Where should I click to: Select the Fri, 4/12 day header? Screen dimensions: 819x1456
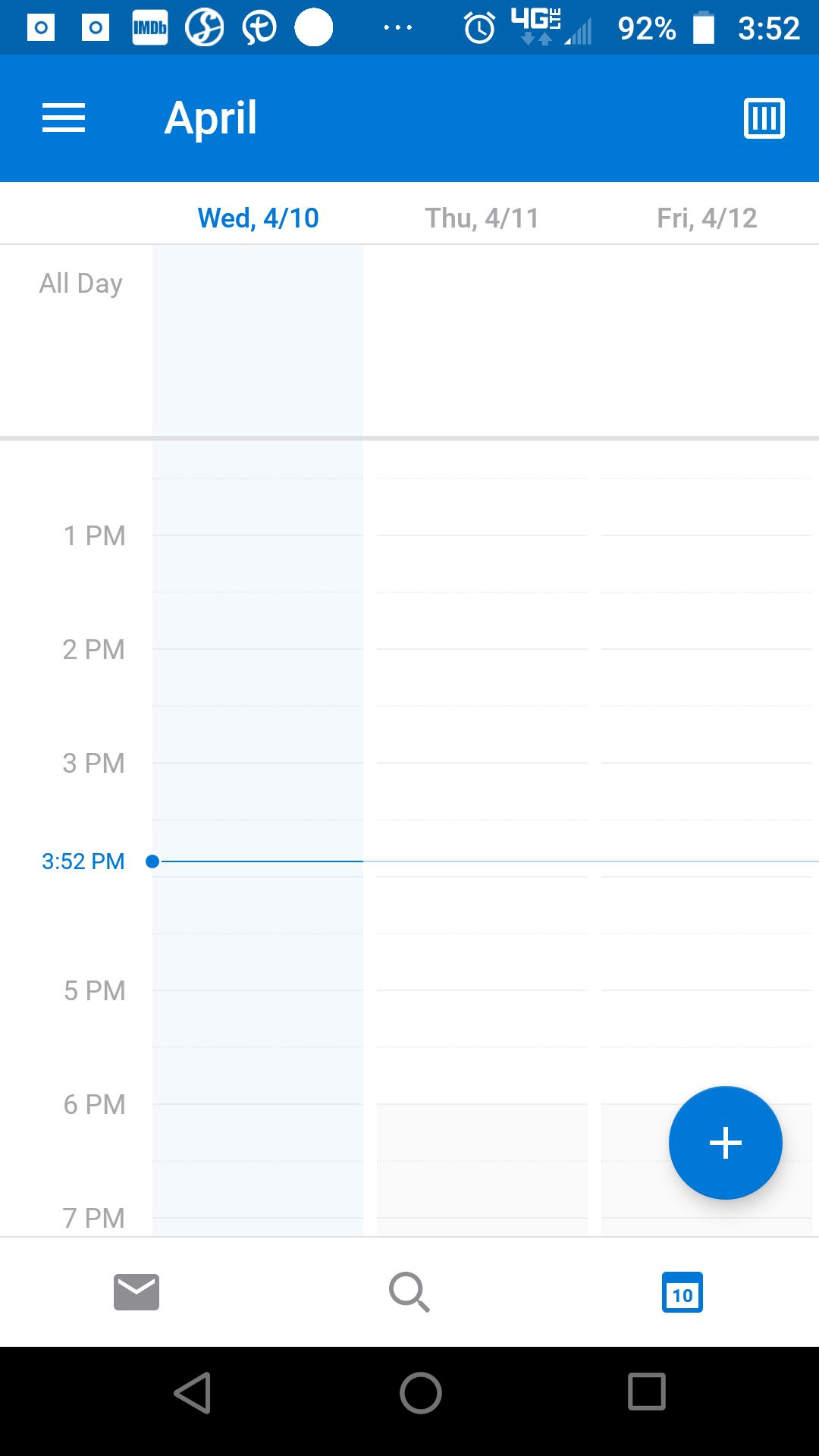[x=707, y=218]
